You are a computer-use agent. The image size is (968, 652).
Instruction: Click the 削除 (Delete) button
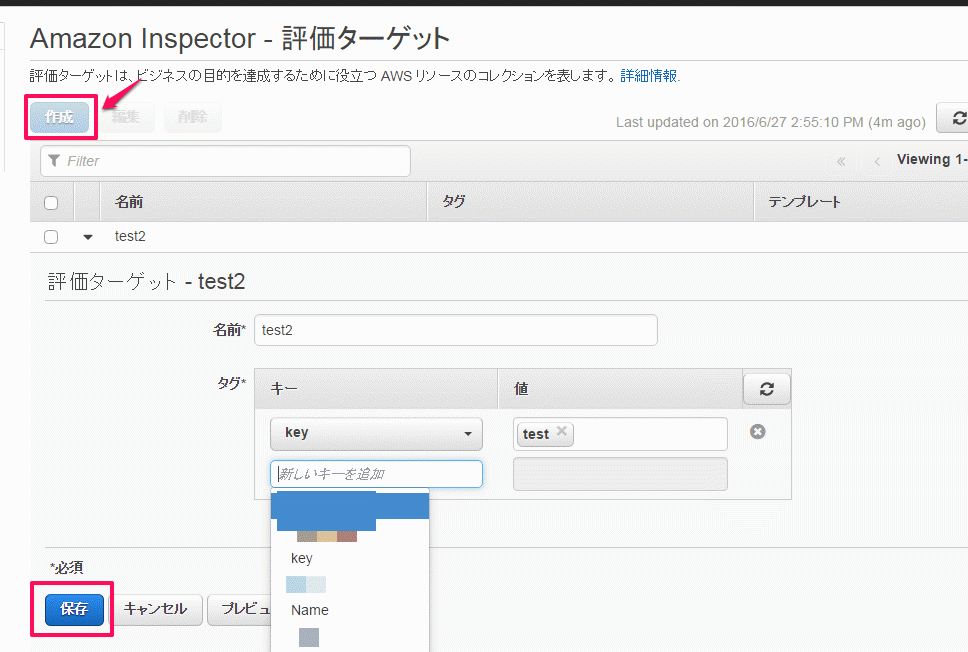193,117
